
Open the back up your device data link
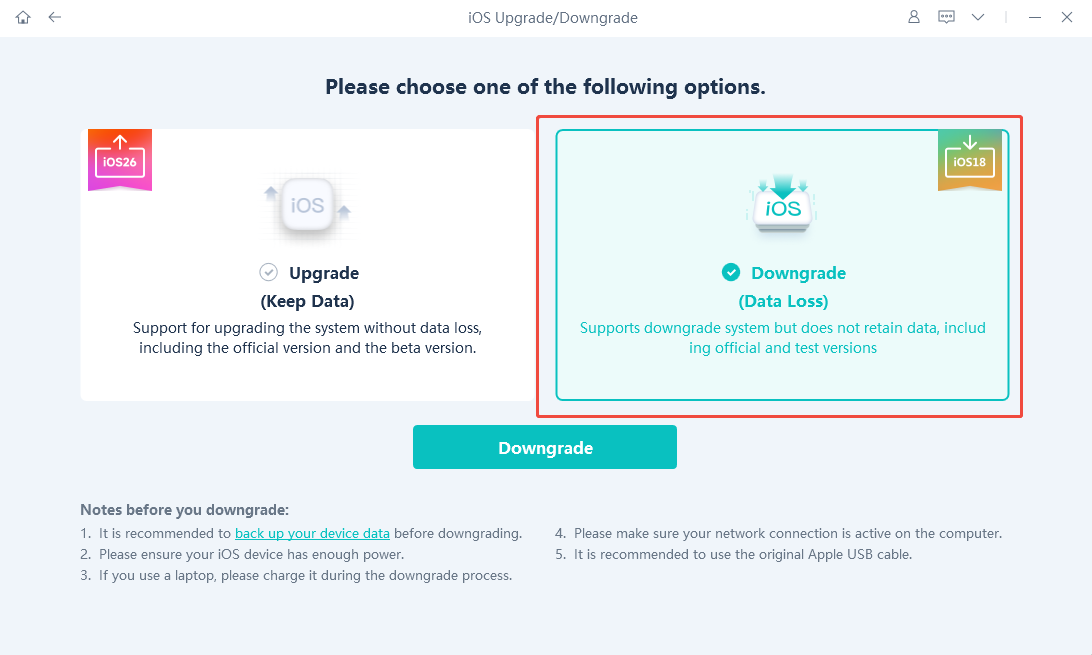click(x=312, y=533)
